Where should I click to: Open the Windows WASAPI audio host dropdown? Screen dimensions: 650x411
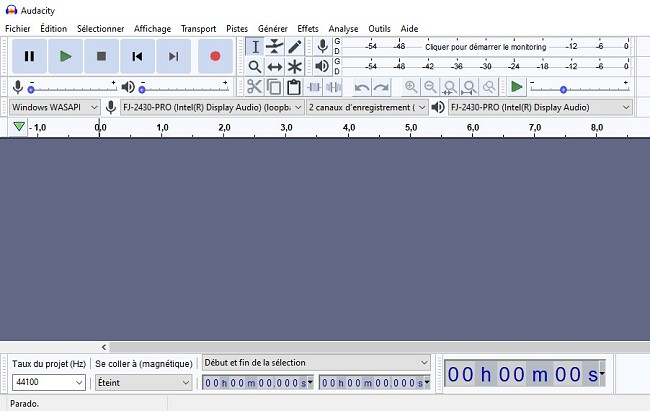[x=54, y=107]
